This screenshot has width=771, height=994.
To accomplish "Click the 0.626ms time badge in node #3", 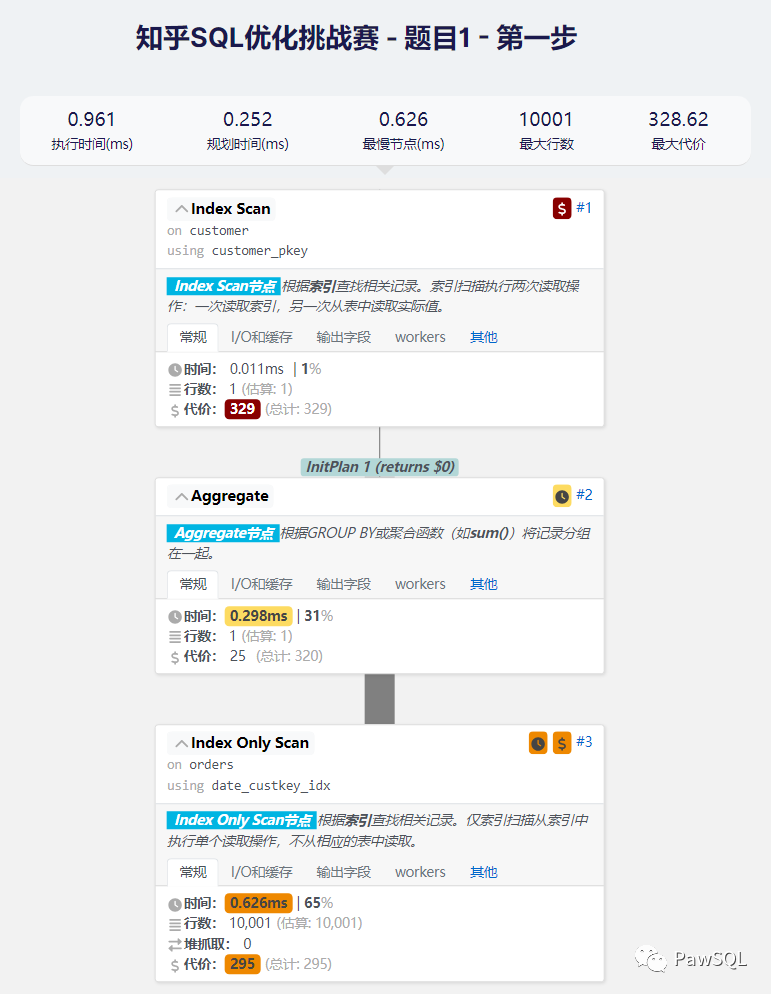I will pos(259,903).
